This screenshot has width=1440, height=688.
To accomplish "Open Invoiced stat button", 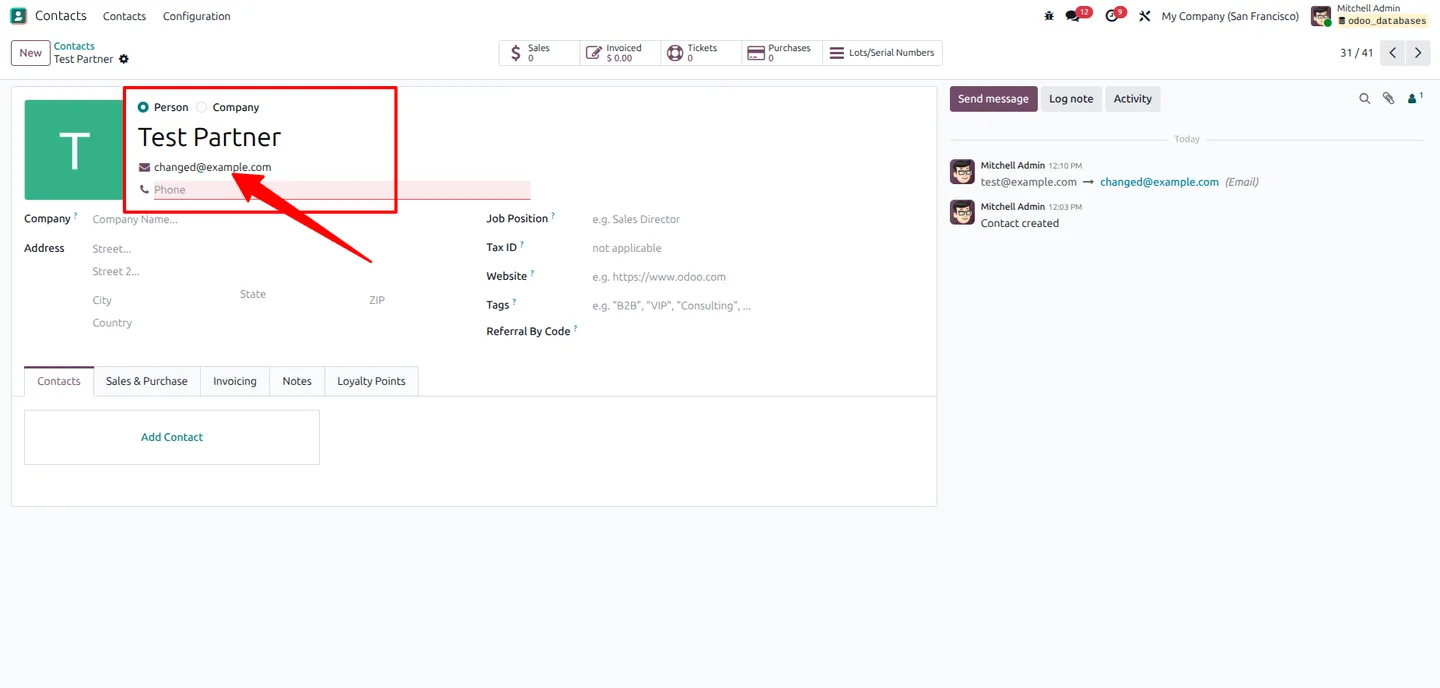I will (x=620, y=53).
